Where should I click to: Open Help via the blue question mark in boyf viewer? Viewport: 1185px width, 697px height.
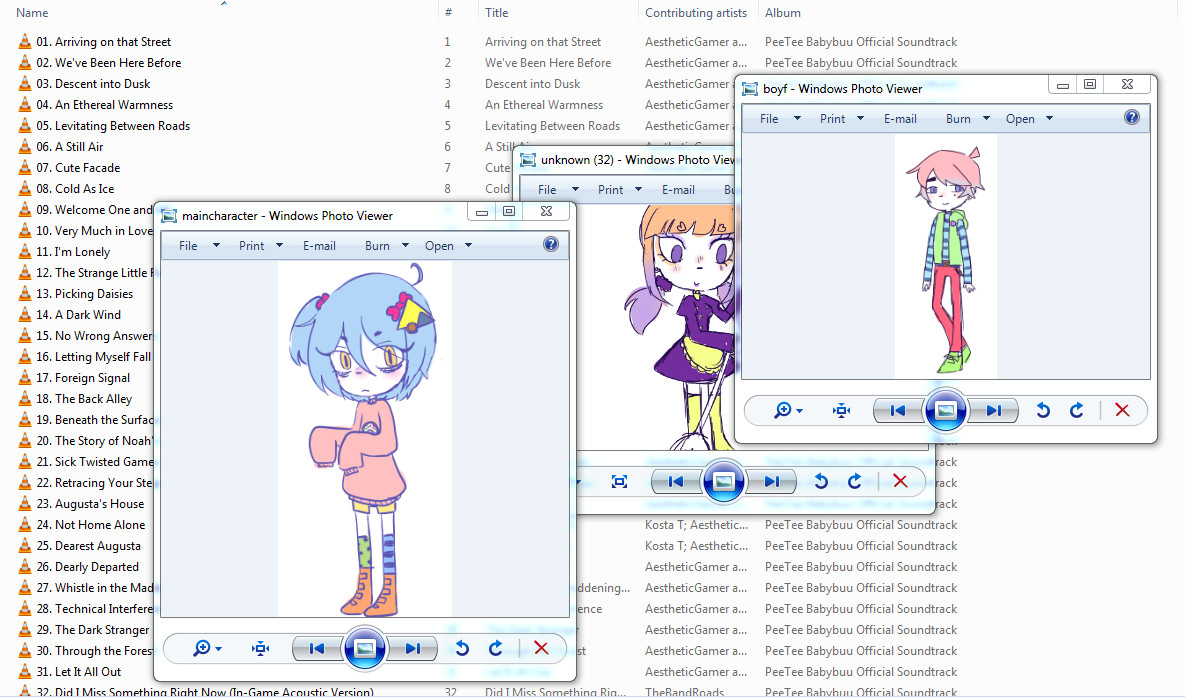1132,117
